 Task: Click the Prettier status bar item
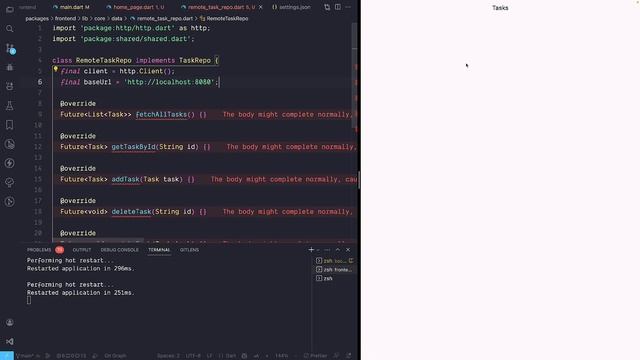click(315, 356)
